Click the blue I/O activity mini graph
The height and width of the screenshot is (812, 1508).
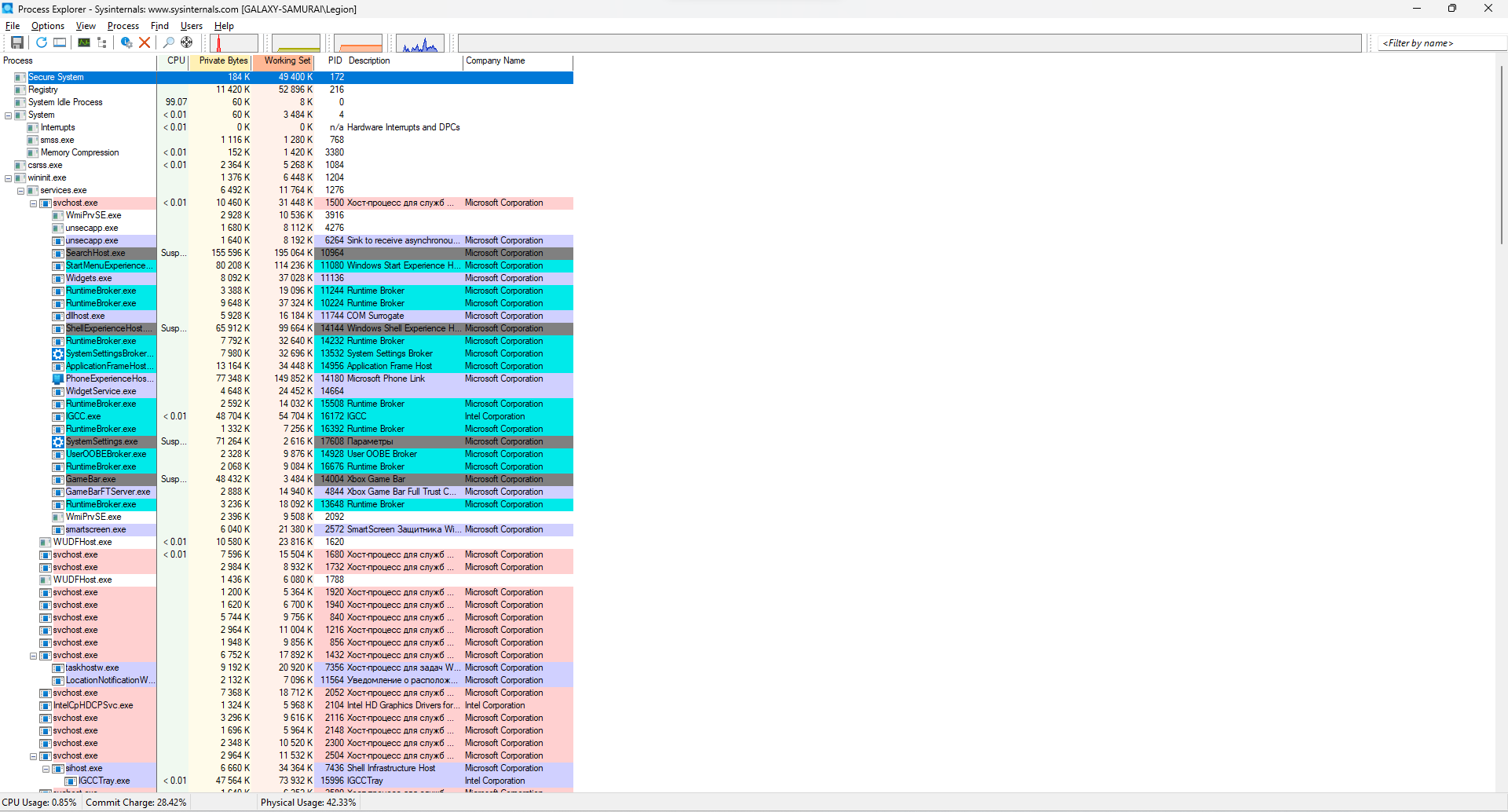pyautogui.click(x=420, y=42)
